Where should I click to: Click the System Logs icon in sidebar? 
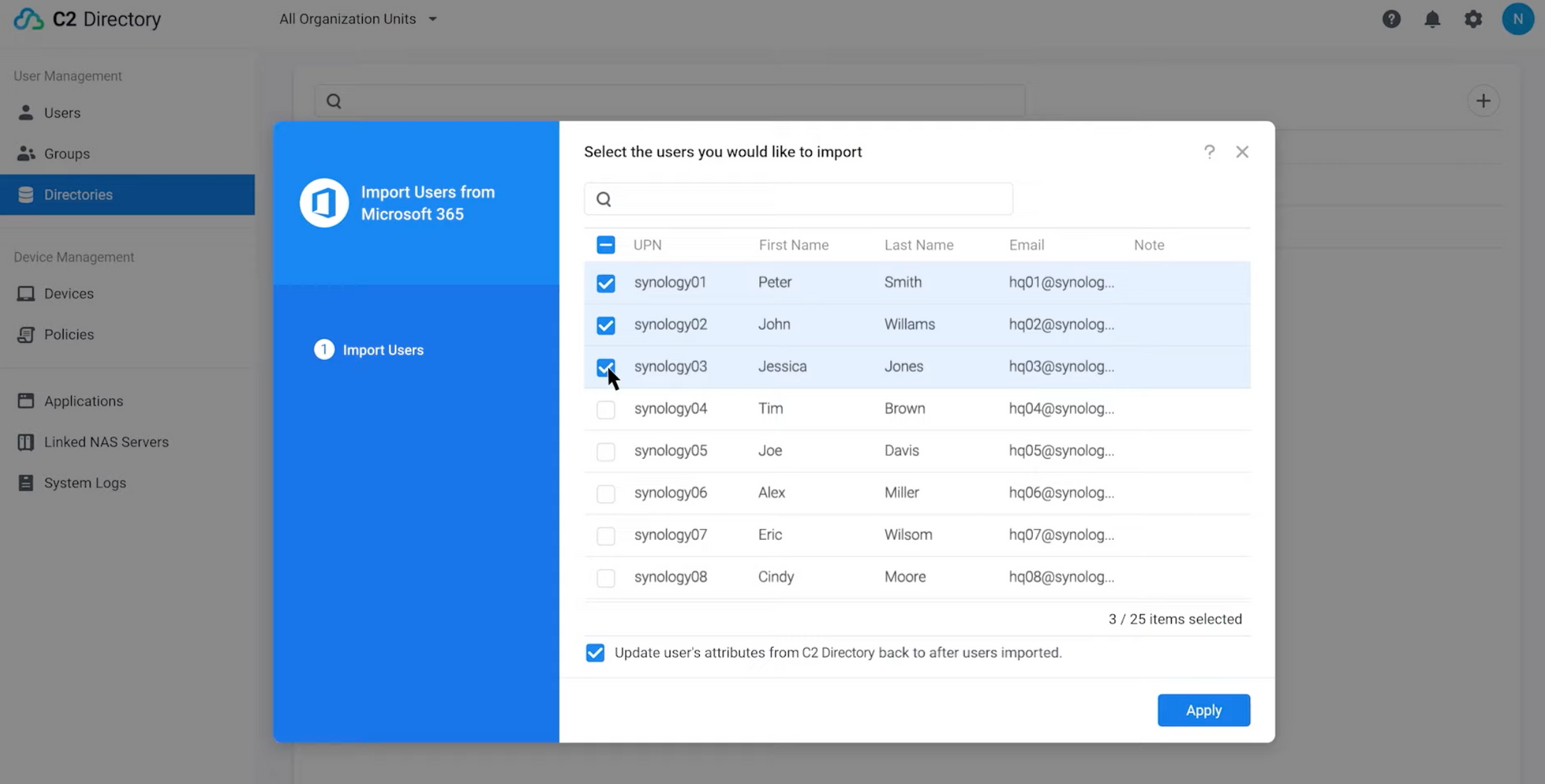tap(25, 483)
